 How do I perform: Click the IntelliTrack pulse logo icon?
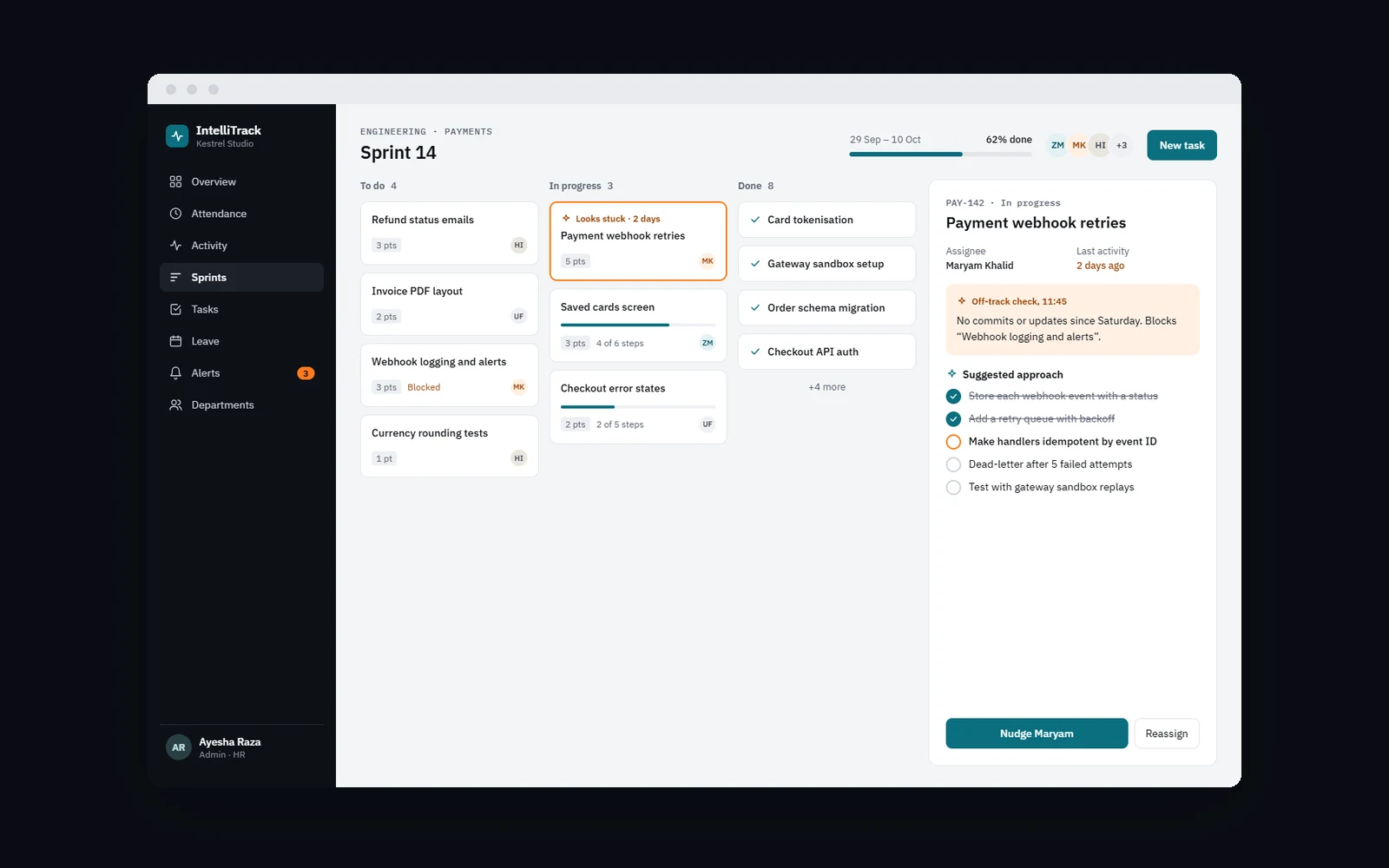177,136
